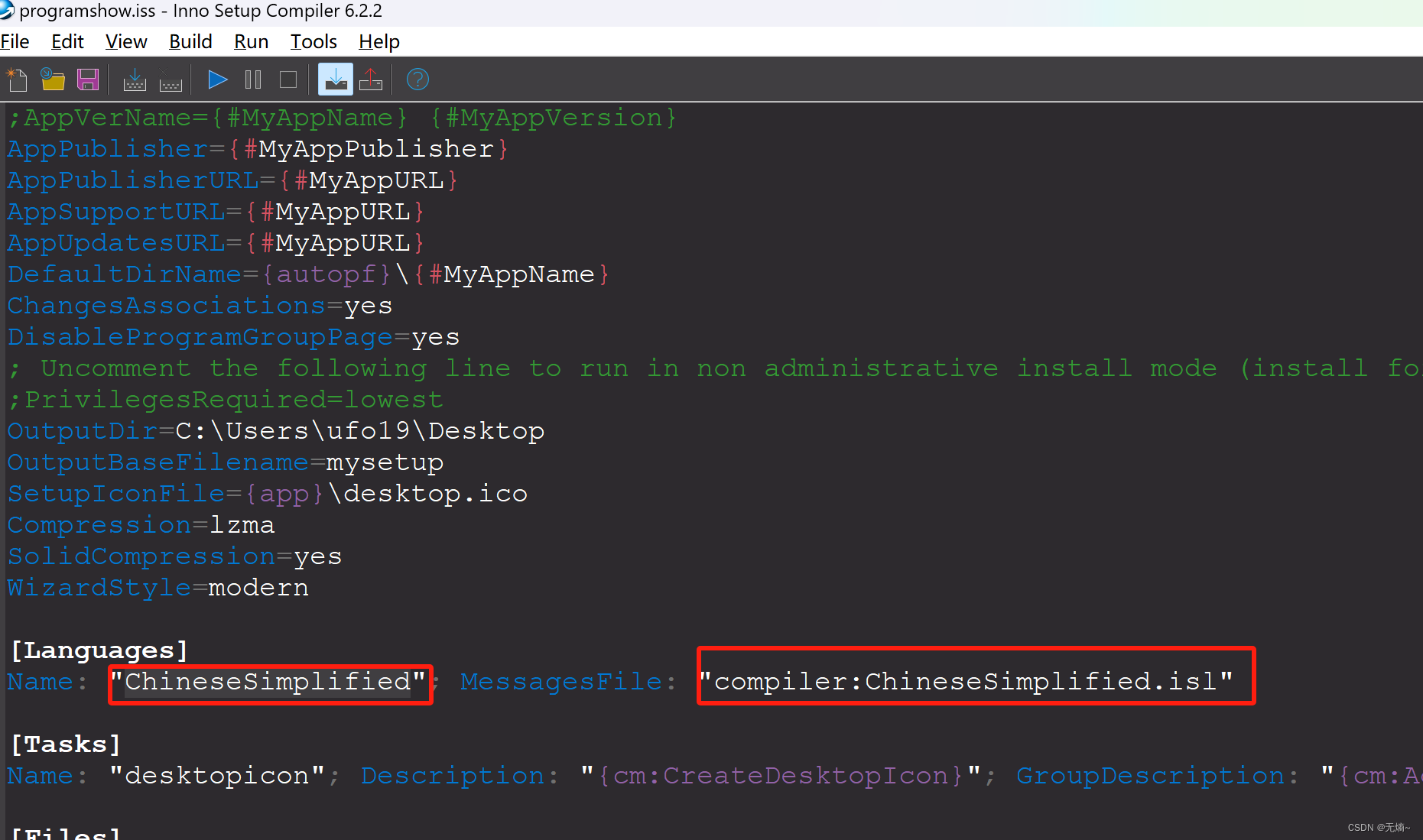Viewport: 1423px width, 840px height.
Task: Open the View menu
Action: (125, 41)
